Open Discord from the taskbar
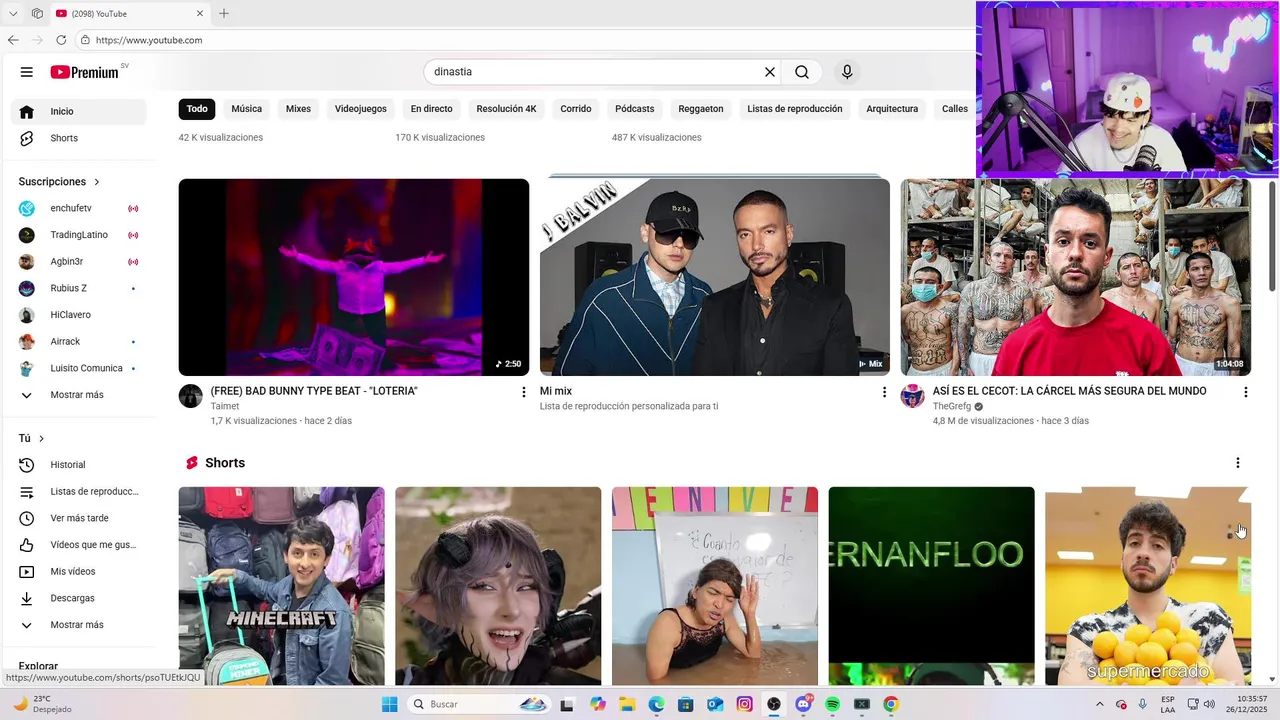Screen dimensions: 1280x720 point(803,704)
